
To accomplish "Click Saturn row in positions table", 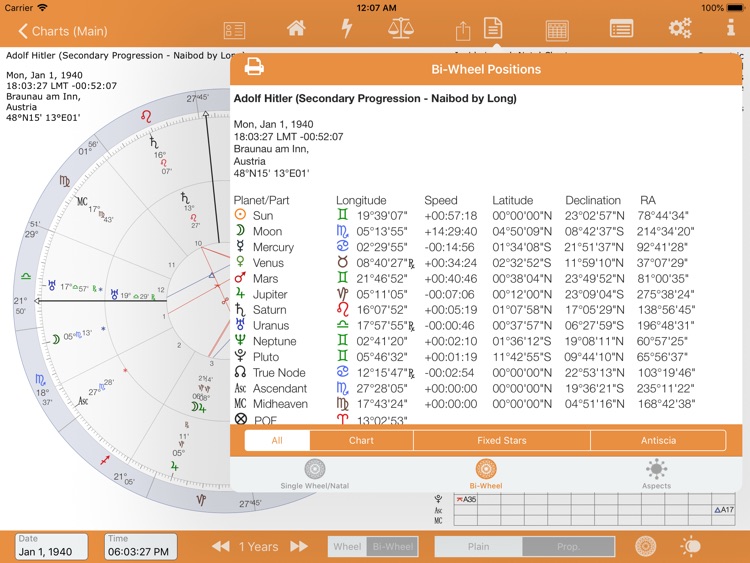I will [464, 310].
